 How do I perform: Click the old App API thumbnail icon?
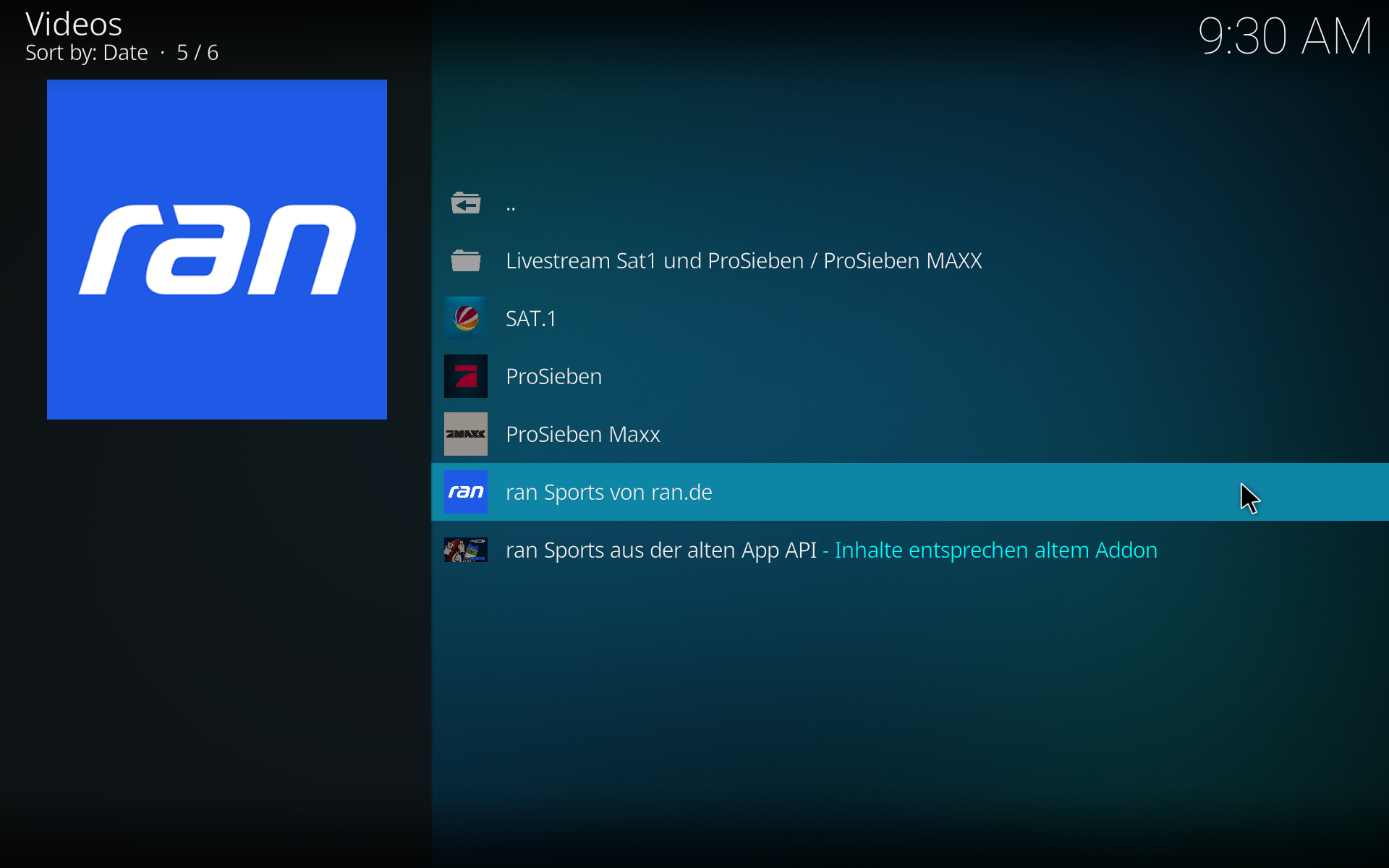[x=465, y=550]
